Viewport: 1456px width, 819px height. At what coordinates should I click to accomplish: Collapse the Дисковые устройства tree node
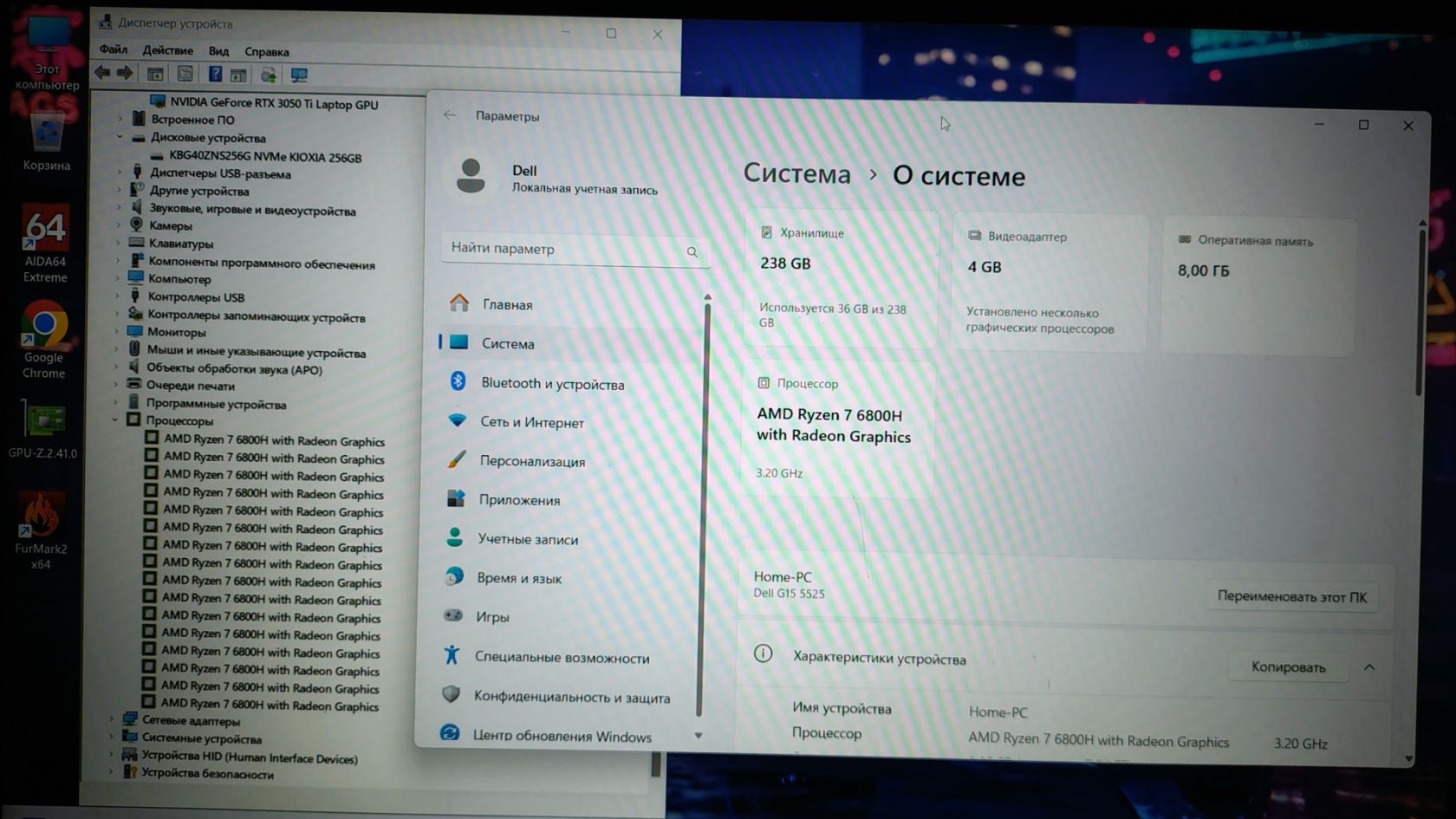pos(120,137)
